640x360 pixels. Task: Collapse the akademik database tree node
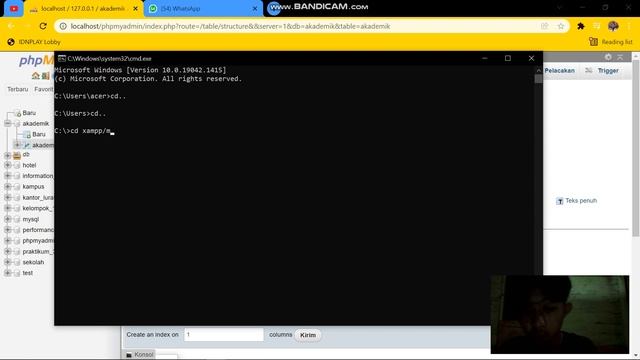pos(8,123)
